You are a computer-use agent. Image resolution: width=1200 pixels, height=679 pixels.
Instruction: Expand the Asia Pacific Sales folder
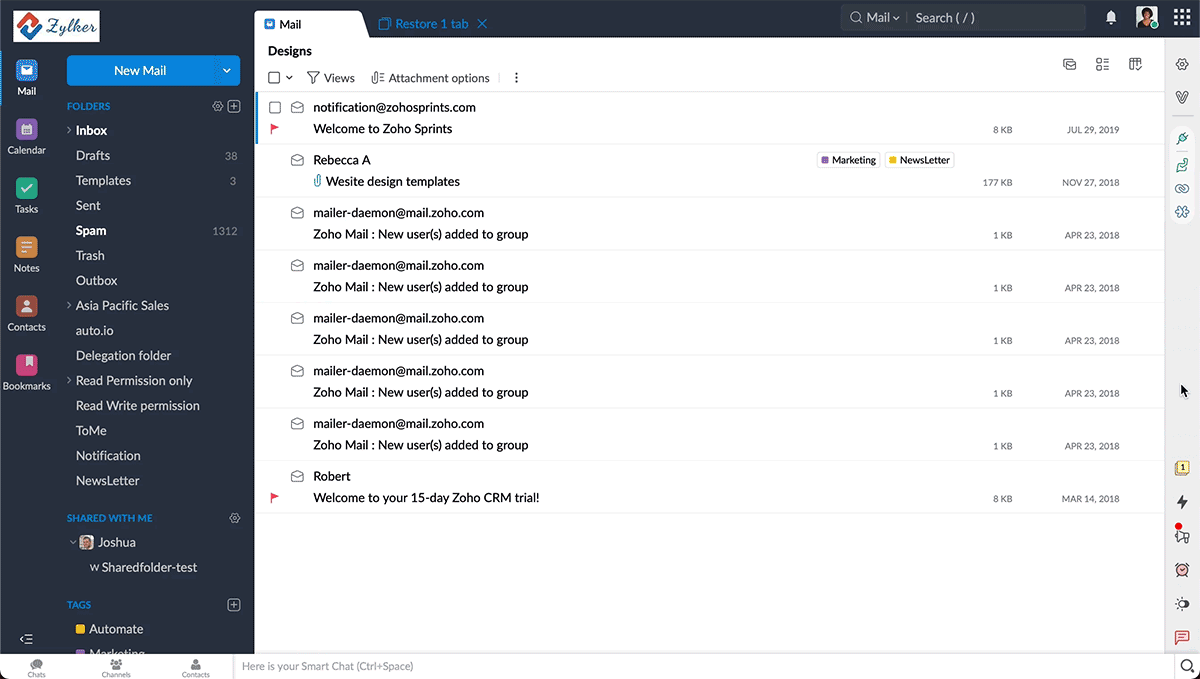tap(69, 306)
